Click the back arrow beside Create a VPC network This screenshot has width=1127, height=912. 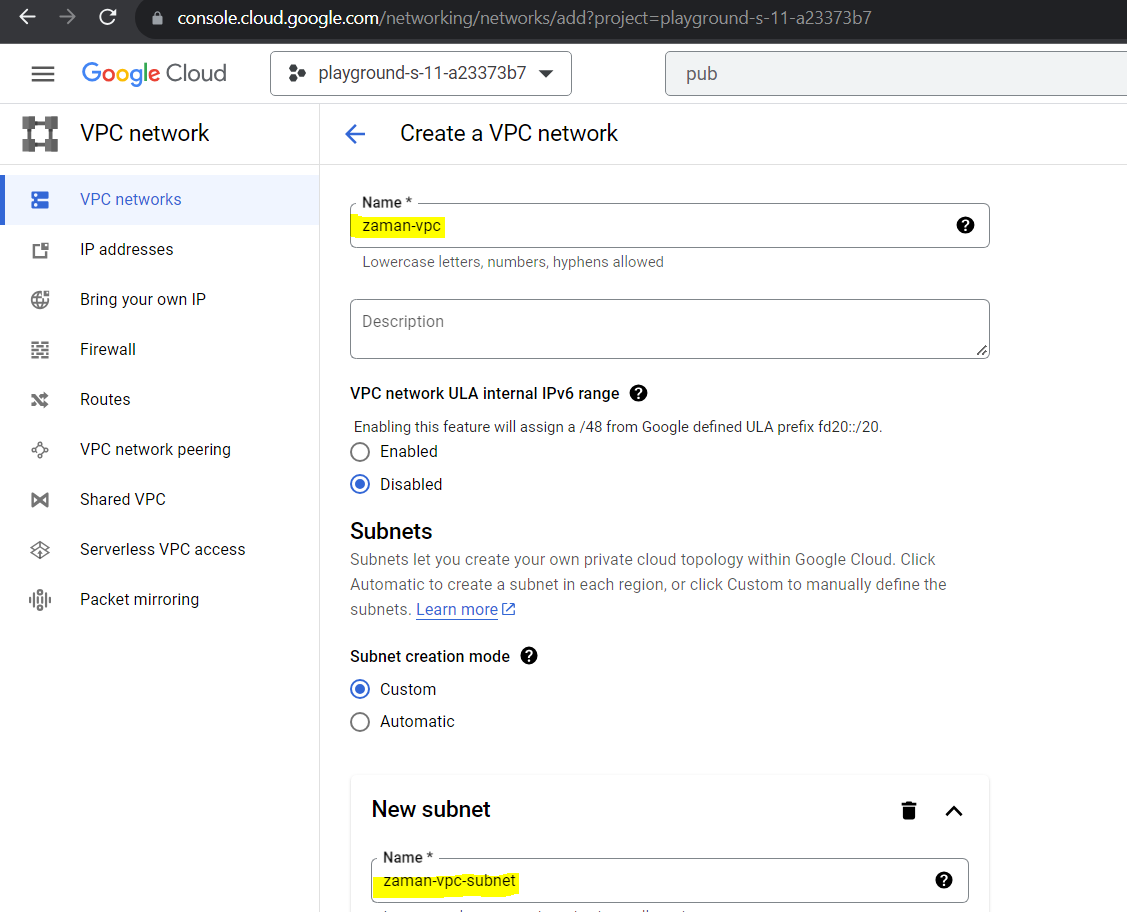(x=355, y=134)
